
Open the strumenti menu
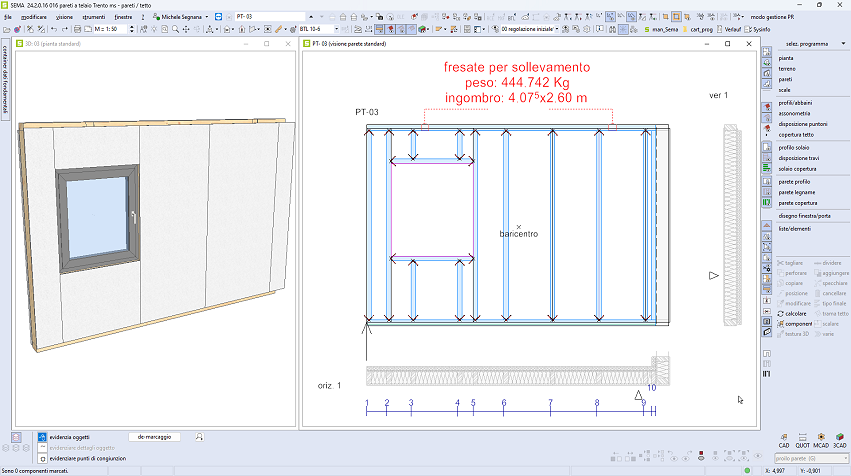pos(94,17)
